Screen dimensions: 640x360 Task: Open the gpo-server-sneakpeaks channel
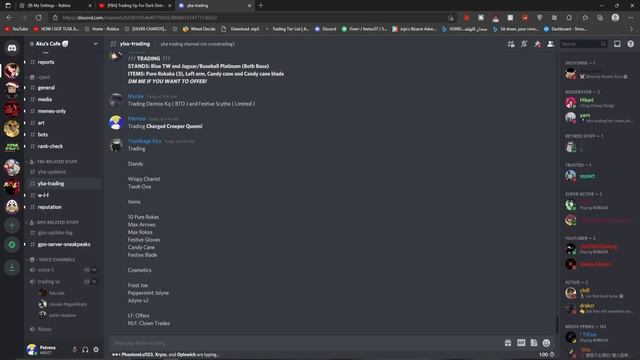pyautogui.click(x=63, y=244)
